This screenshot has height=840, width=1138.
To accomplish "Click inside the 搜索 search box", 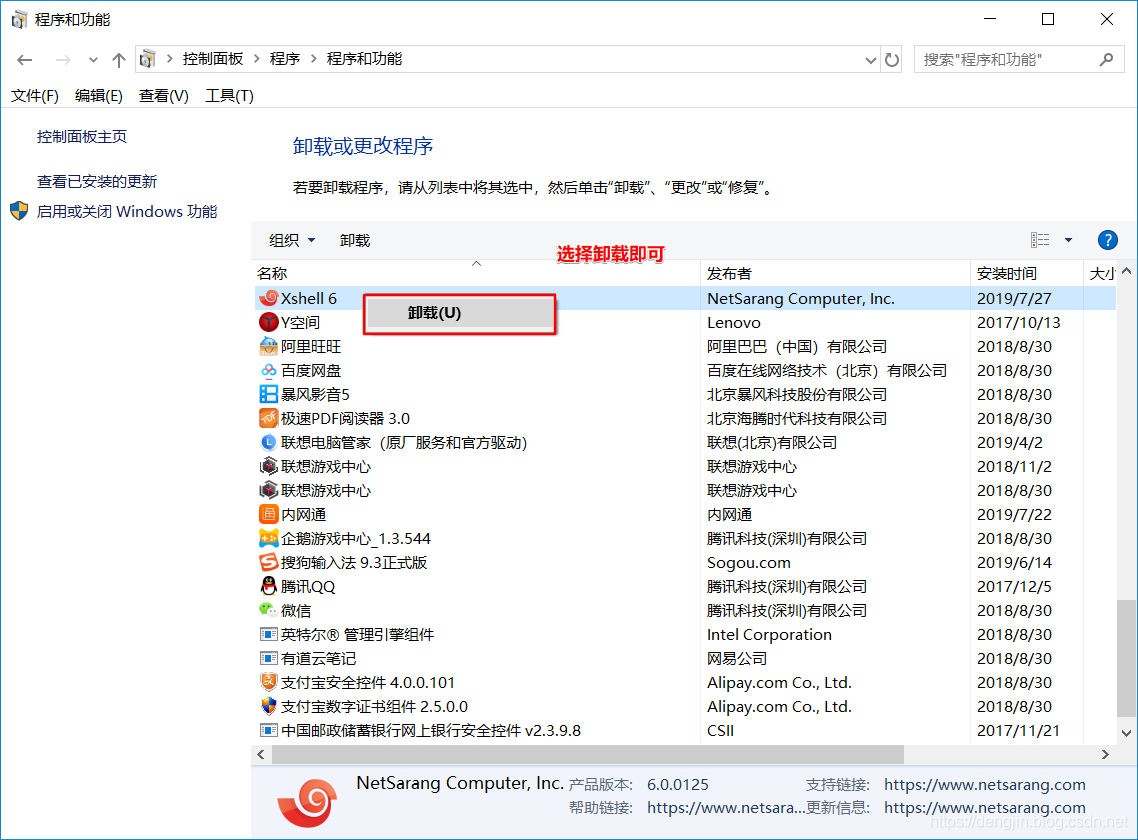I will 1000,59.
